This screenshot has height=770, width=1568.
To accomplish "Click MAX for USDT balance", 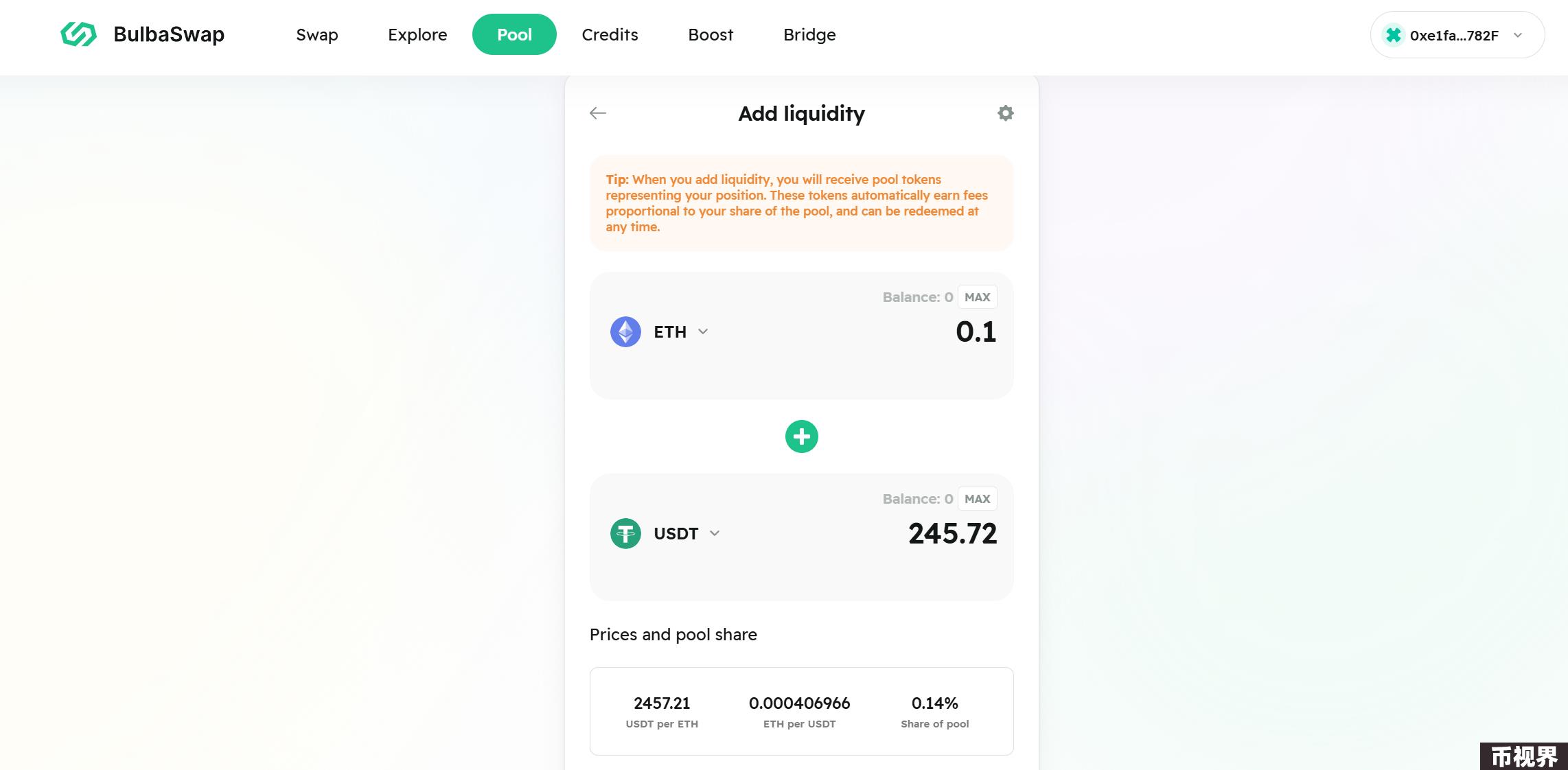I will (x=978, y=499).
